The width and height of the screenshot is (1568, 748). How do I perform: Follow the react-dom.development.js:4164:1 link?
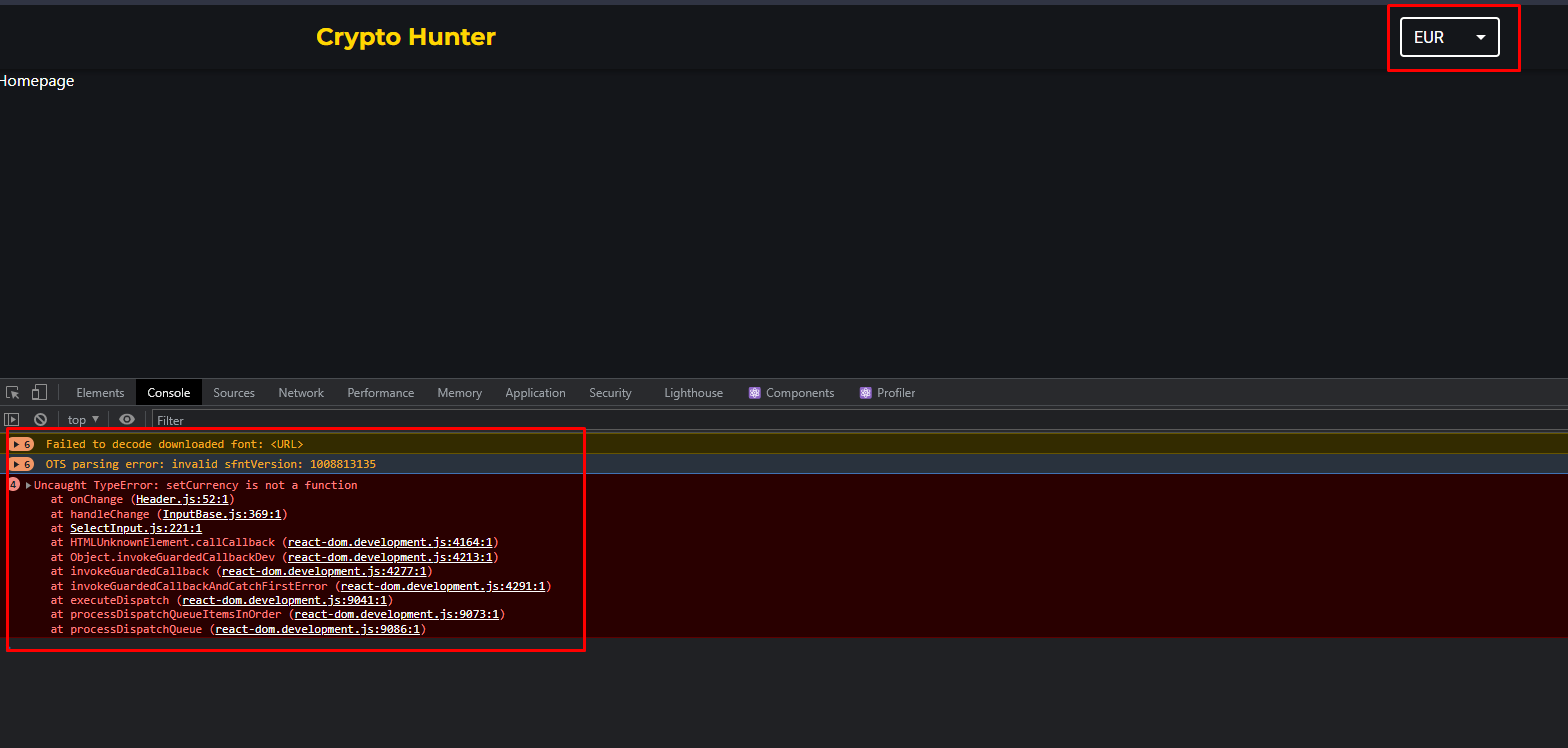390,543
